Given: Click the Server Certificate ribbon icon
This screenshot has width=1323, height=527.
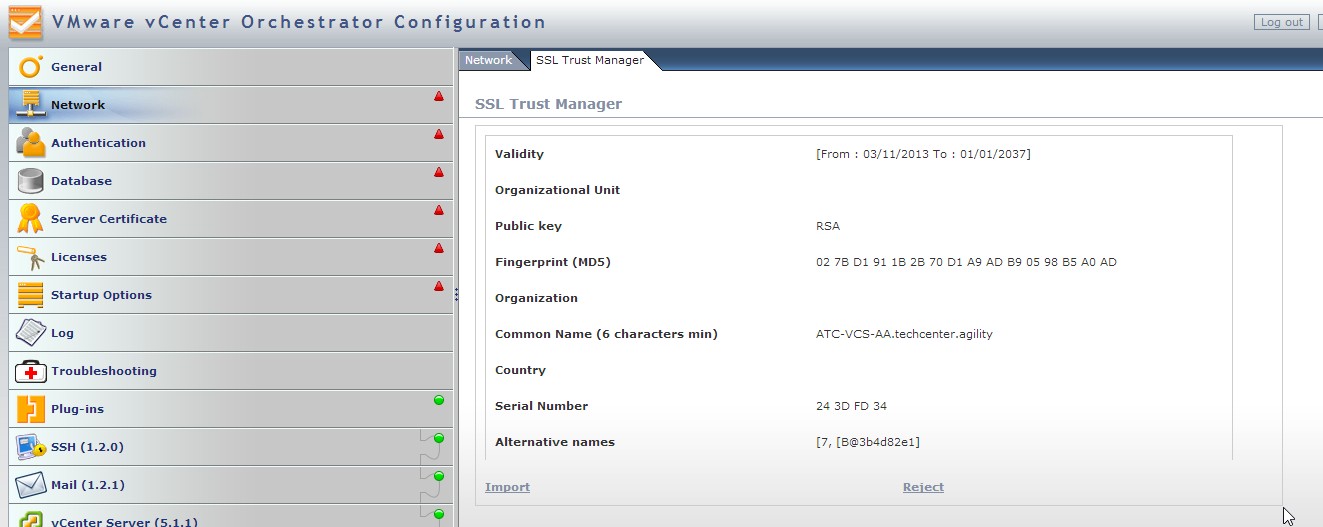Looking at the screenshot, I should pos(31,219).
